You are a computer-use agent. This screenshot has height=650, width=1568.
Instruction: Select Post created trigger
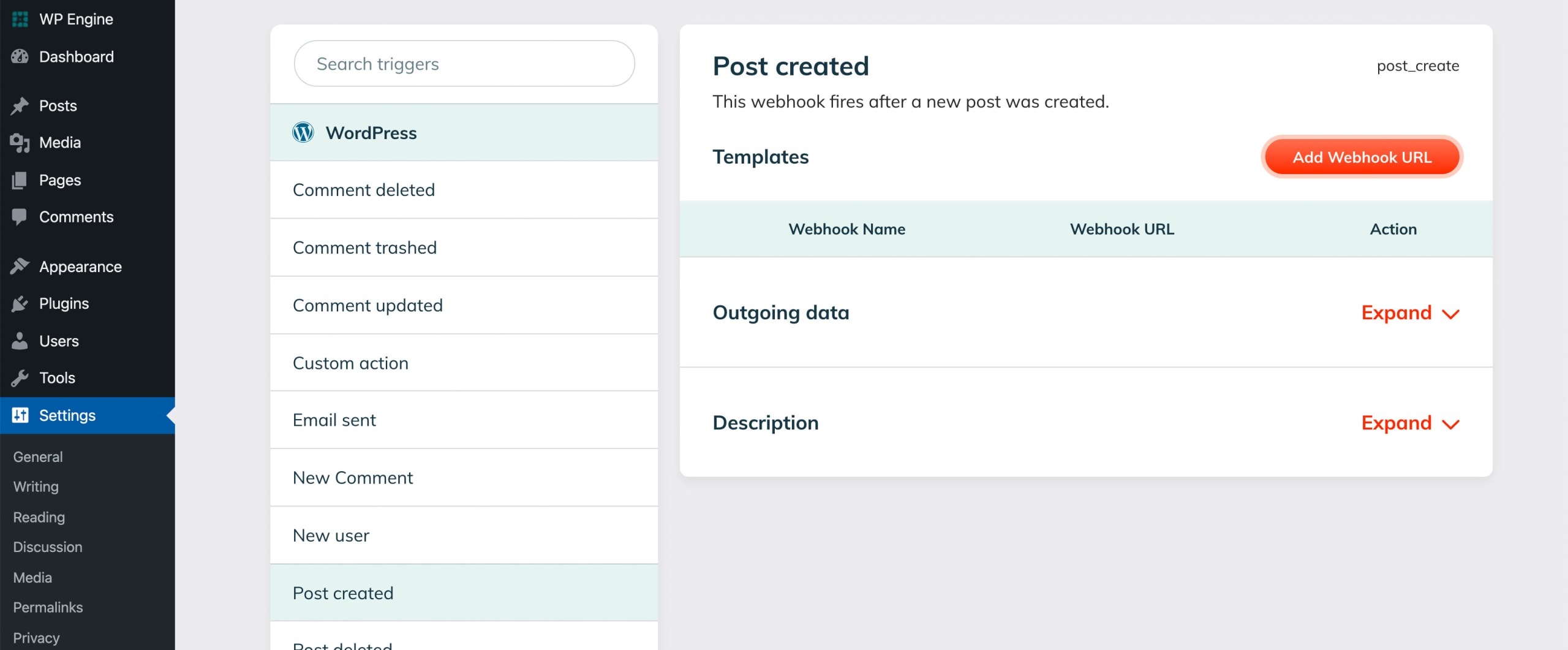(464, 593)
